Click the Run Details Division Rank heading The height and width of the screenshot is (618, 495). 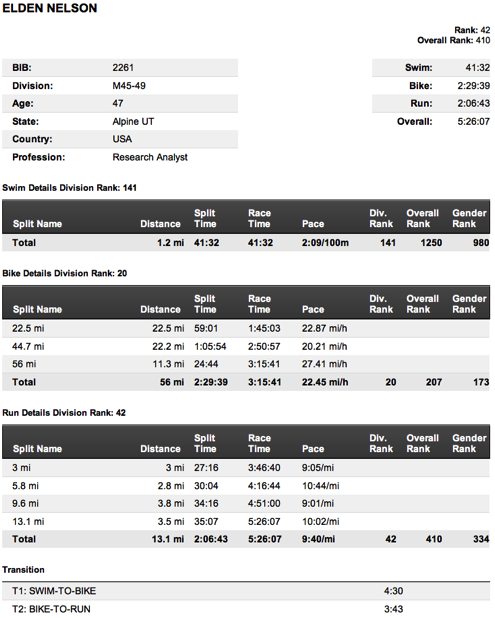click(x=64, y=413)
